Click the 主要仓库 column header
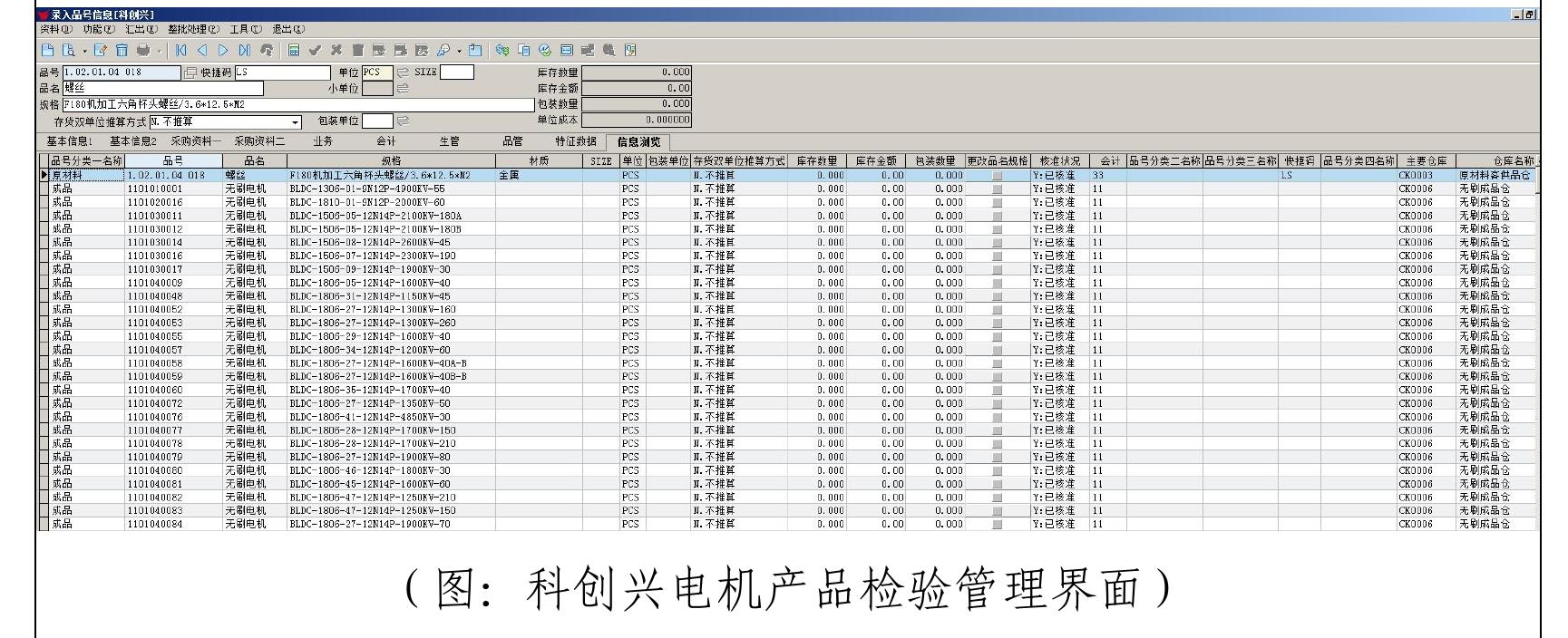1568x638 pixels. [x=1427, y=161]
